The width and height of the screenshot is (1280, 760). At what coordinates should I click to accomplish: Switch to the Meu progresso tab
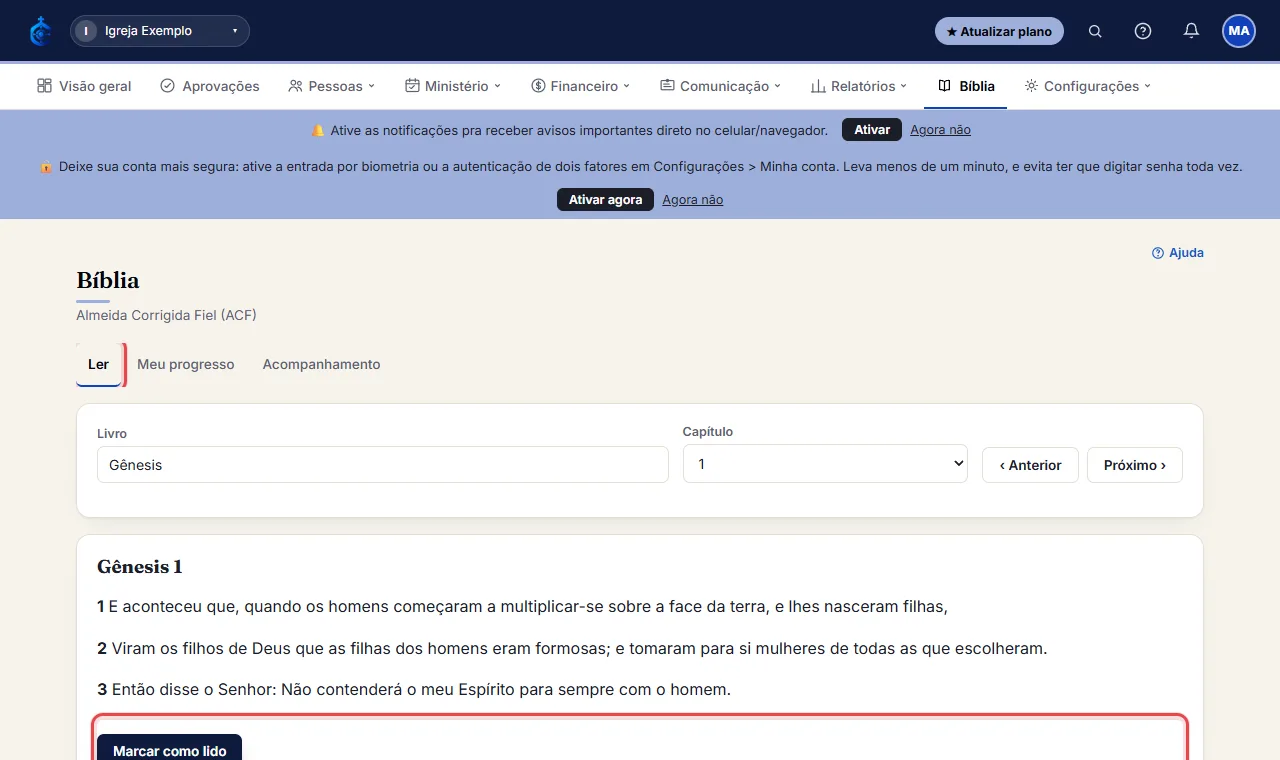tap(186, 364)
